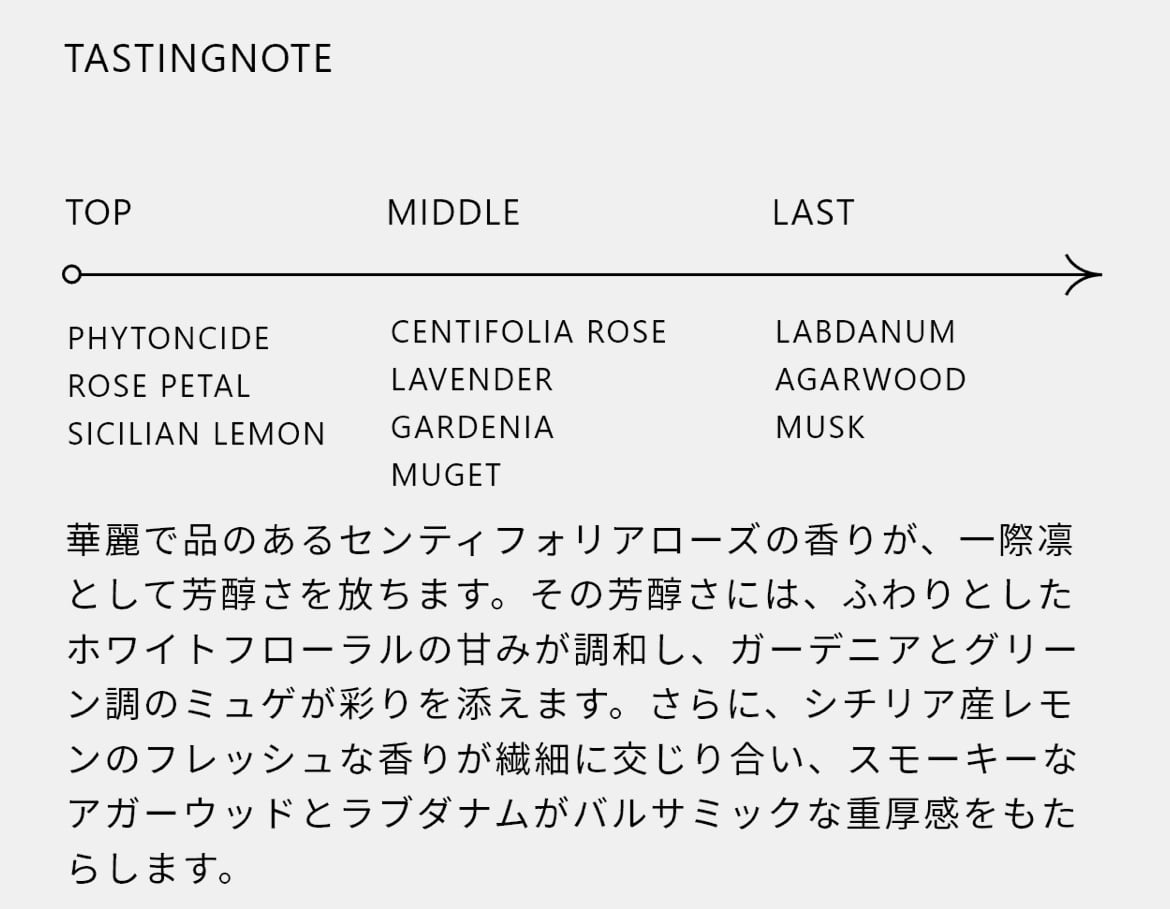Image resolution: width=1170 pixels, height=909 pixels.
Task: Click the description line mentioning ホワイトフローラル
Action: 571,649
